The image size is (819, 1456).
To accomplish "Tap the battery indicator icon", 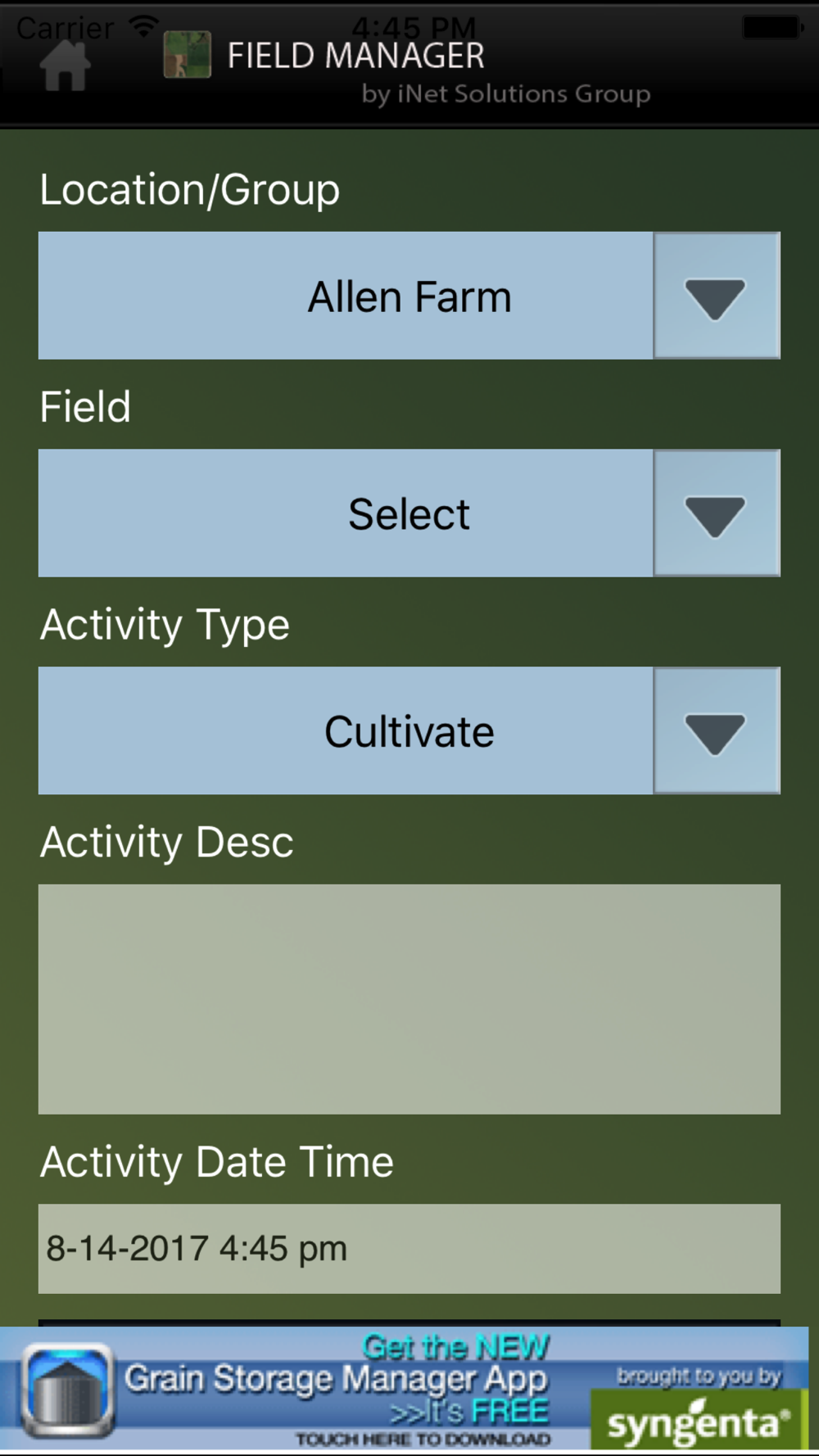I will pos(771,27).
